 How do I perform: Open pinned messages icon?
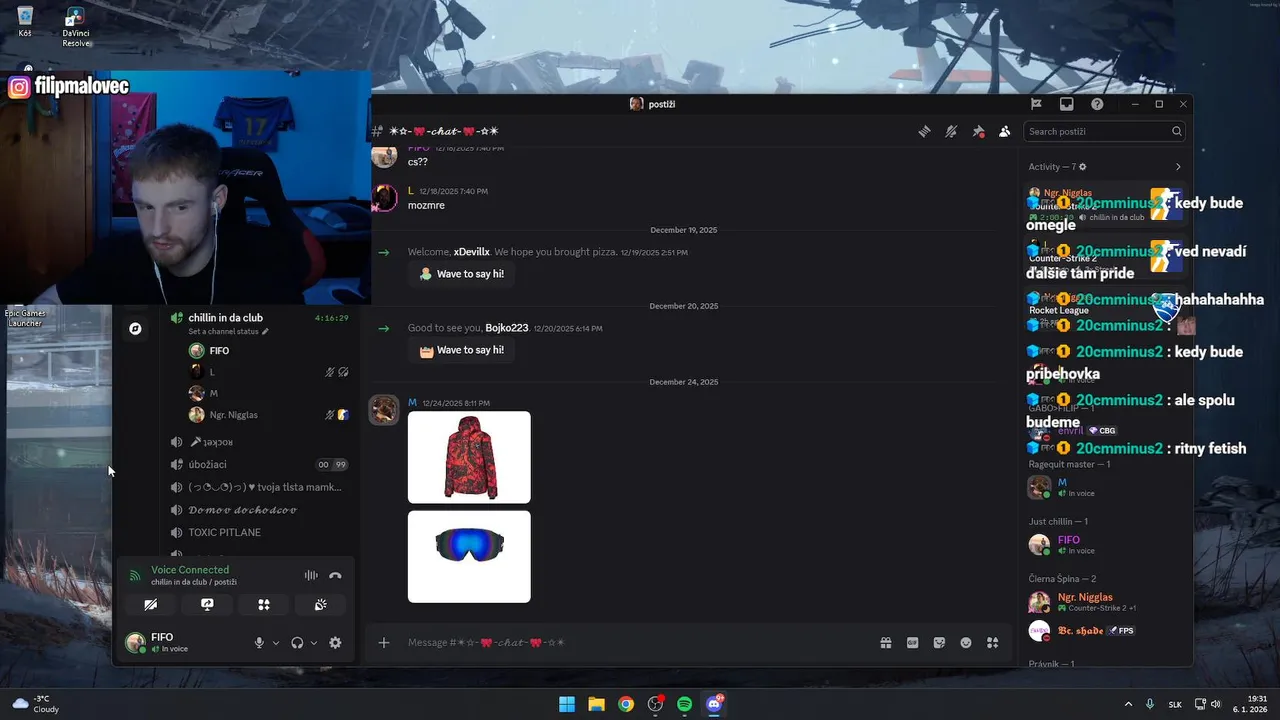pos(978,131)
